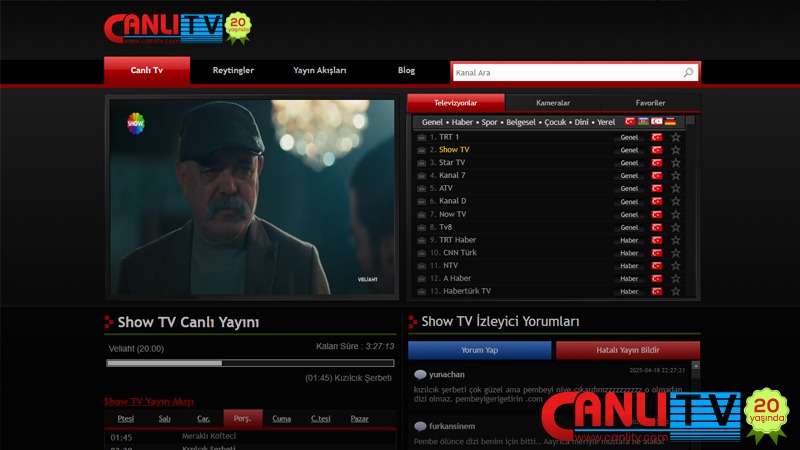800x450 pixels.
Task: Open the Canlı Tv navigation tab
Action: (x=147, y=70)
